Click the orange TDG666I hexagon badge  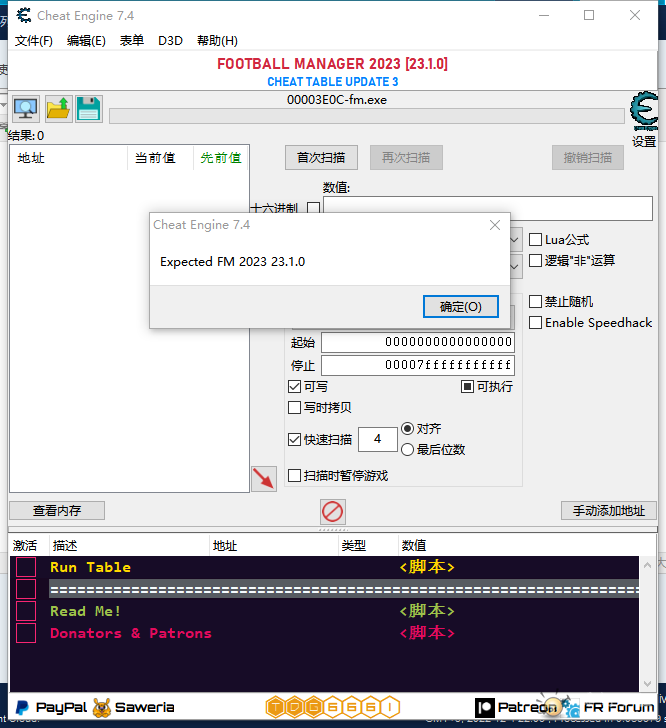pos(333,708)
